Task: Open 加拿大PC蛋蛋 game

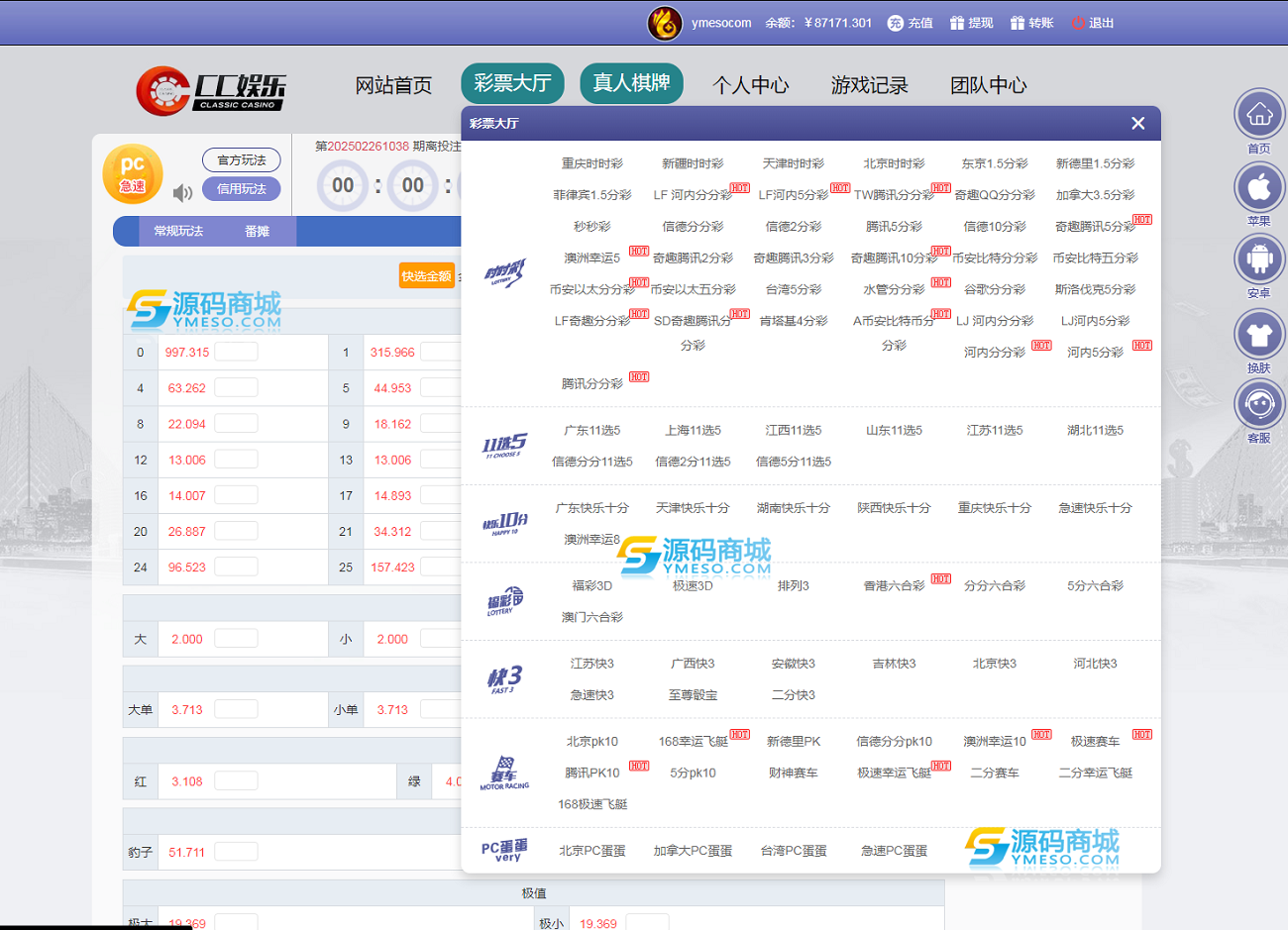Action: (693, 851)
